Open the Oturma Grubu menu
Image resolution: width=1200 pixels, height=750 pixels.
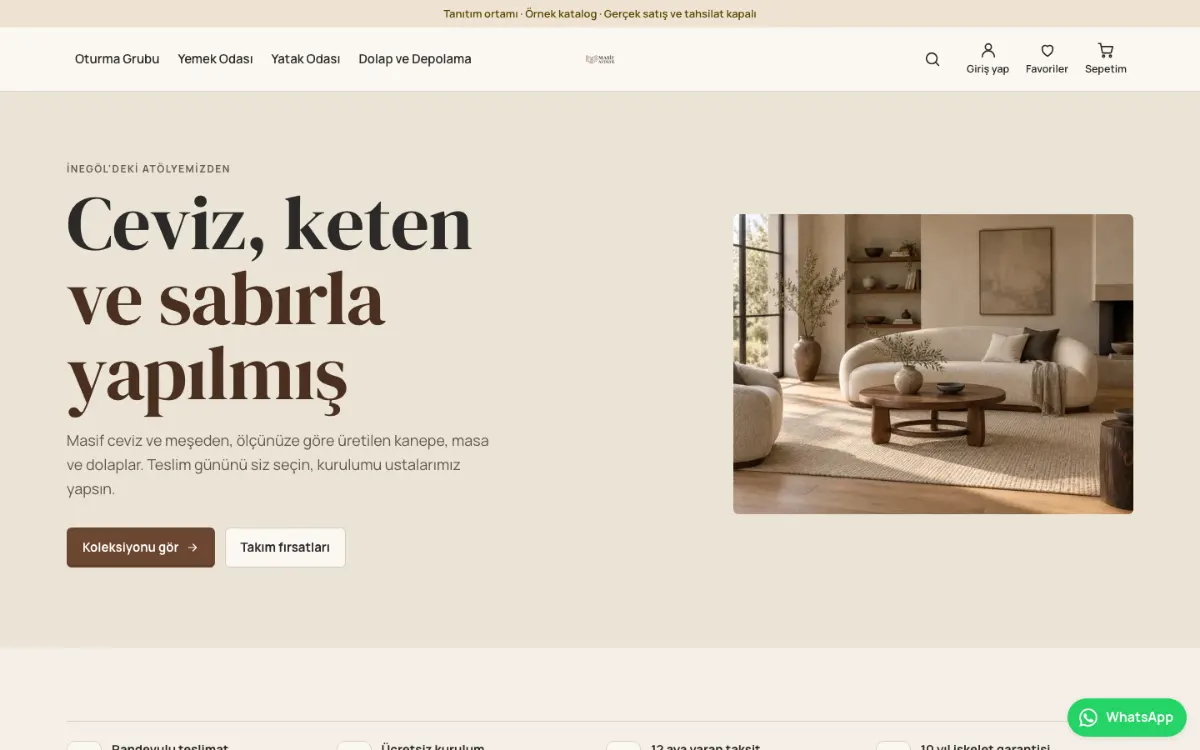117,59
